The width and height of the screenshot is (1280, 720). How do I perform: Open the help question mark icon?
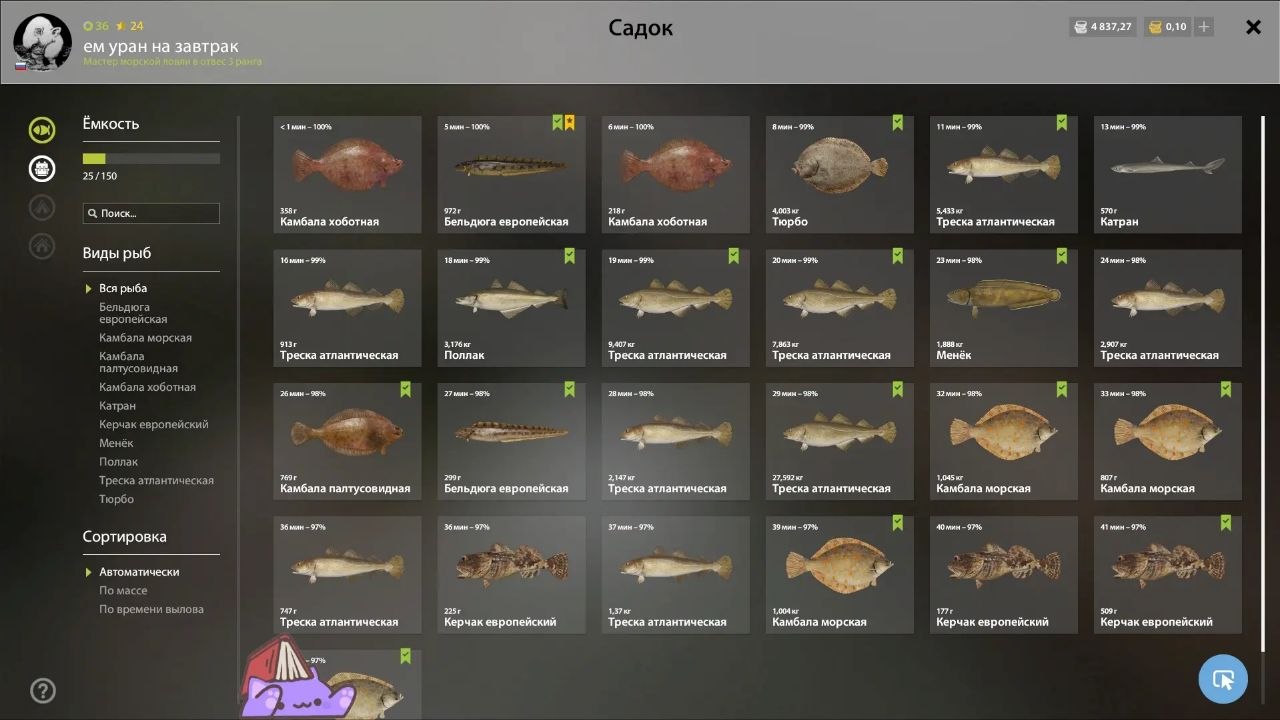click(x=43, y=690)
